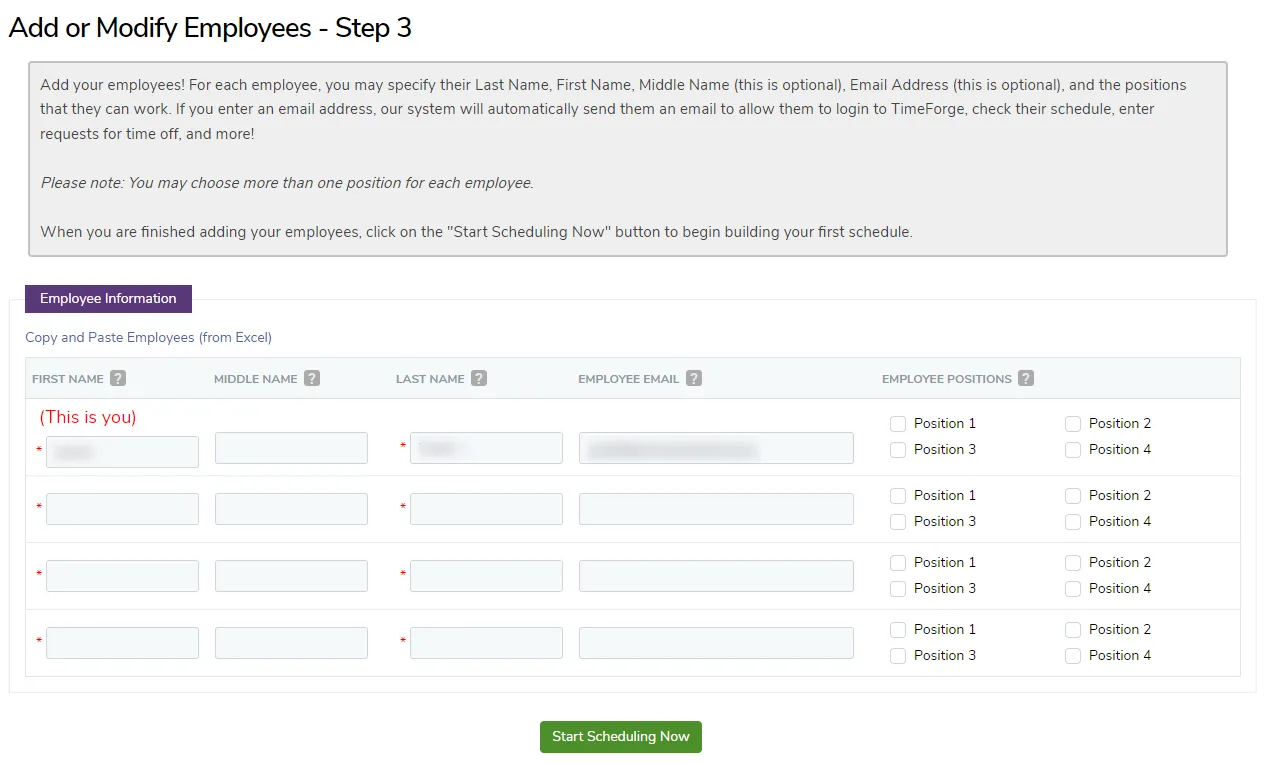Image resolution: width=1265 pixels, height=765 pixels.
Task: Check Position 4 in the fourth employee row
Action: 1073,656
